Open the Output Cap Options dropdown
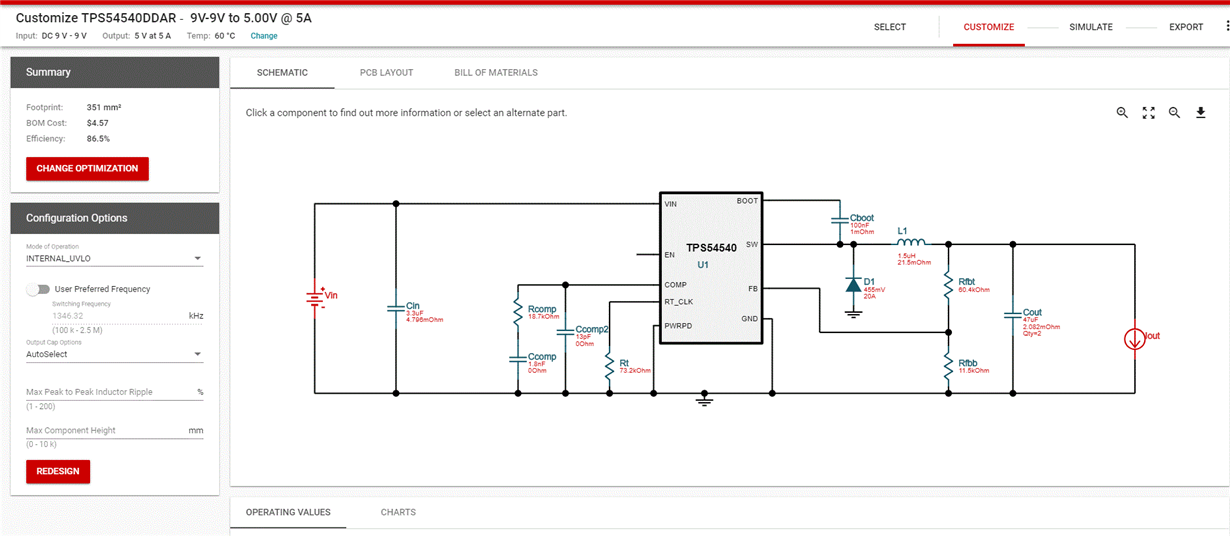This screenshot has height=536, width=1230. point(114,354)
